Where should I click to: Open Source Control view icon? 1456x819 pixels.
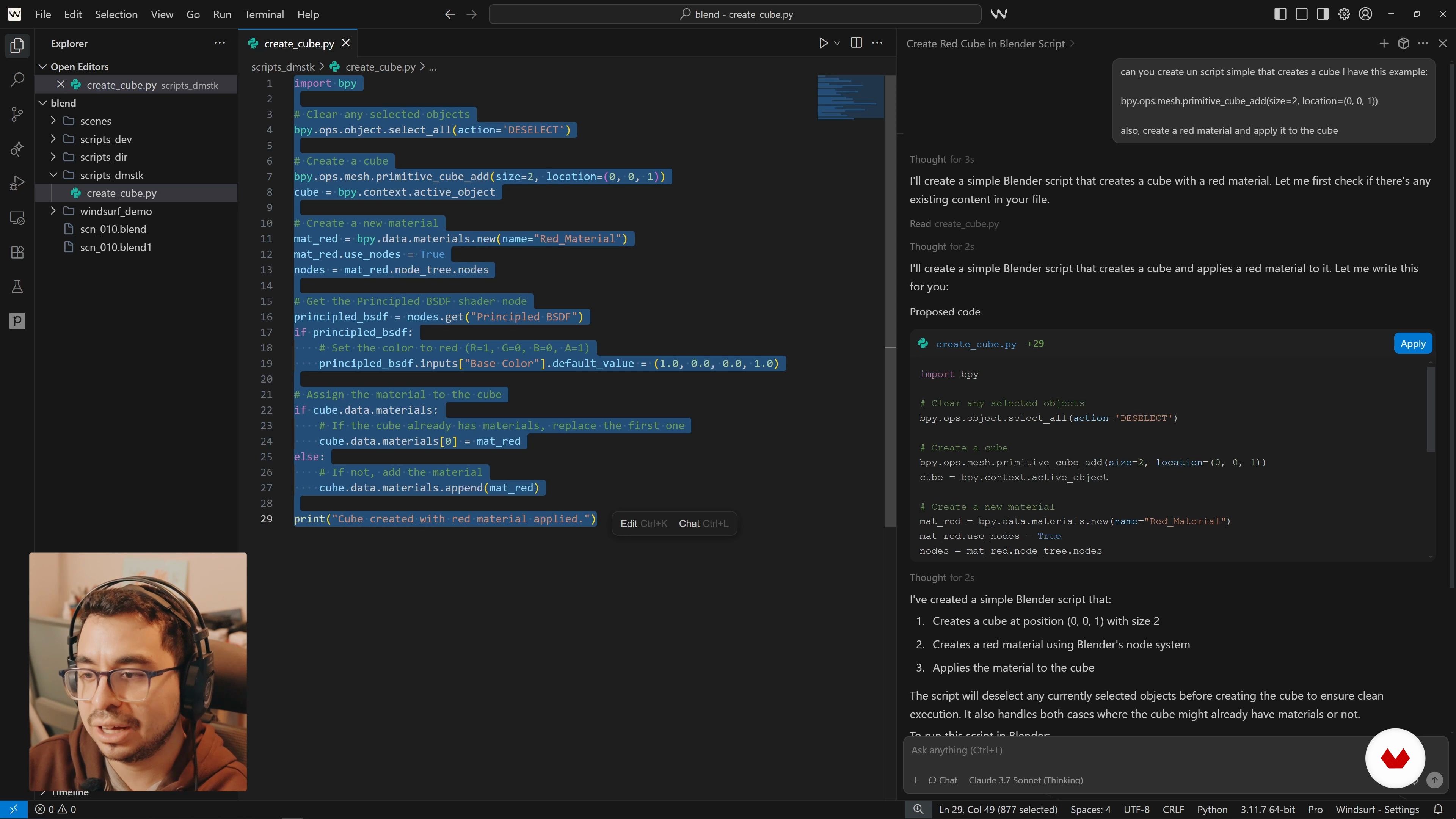[17, 114]
